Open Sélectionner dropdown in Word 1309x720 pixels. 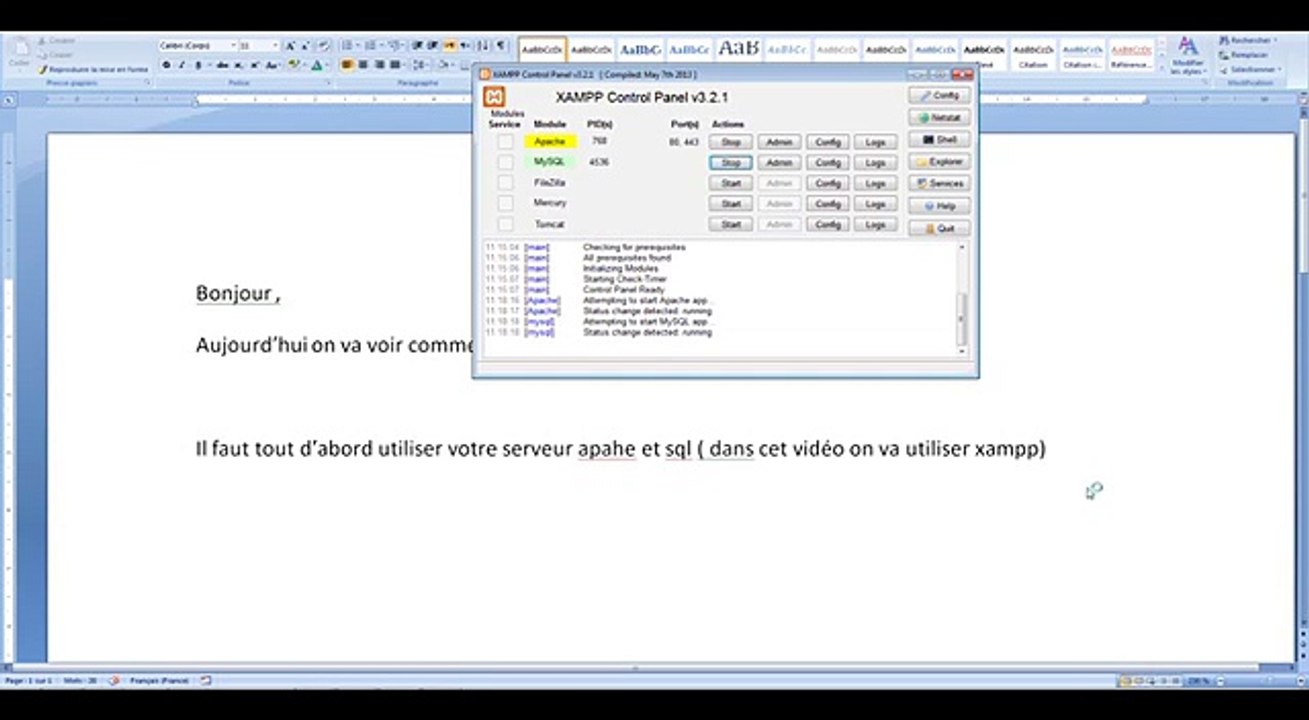[1249, 70]
